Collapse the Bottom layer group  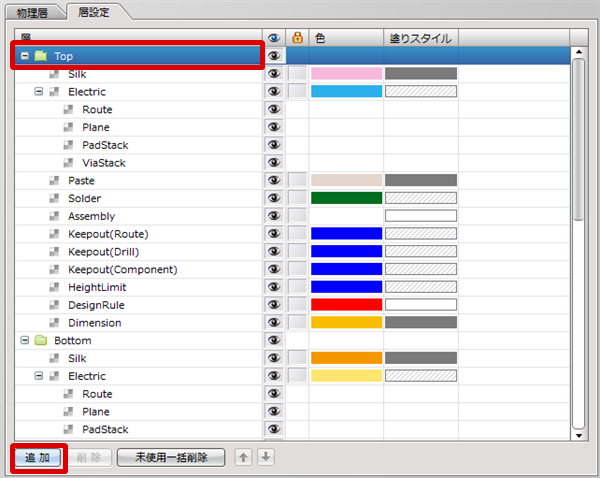tap(25, 341)
